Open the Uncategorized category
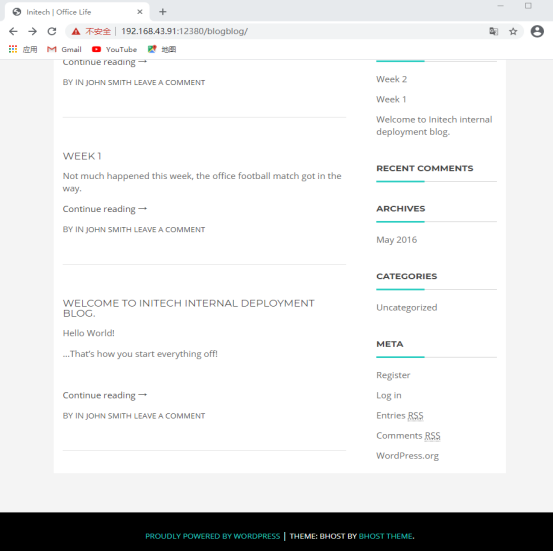The width and height of the screenshot is (553, 551). (x=407, y=308)
